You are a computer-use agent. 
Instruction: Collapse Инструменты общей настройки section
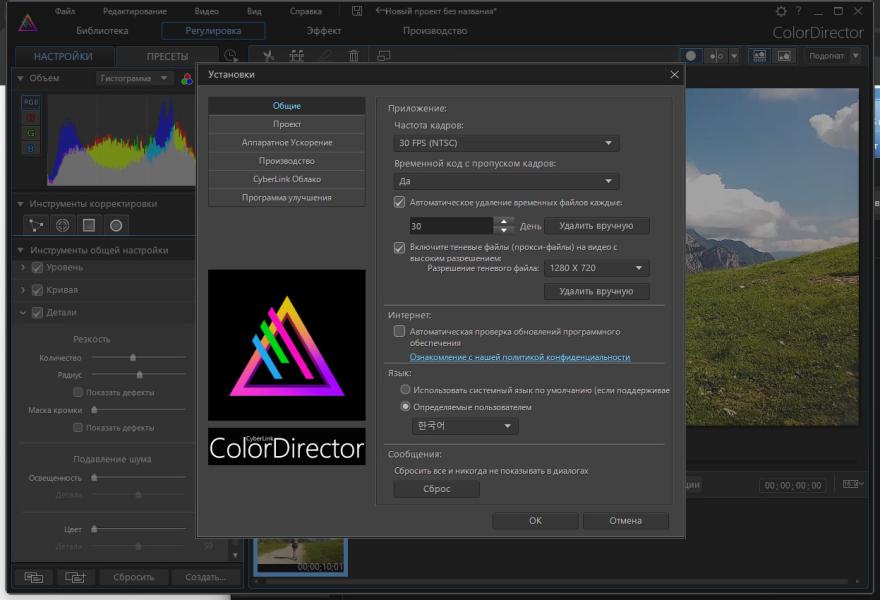point(20,250)
